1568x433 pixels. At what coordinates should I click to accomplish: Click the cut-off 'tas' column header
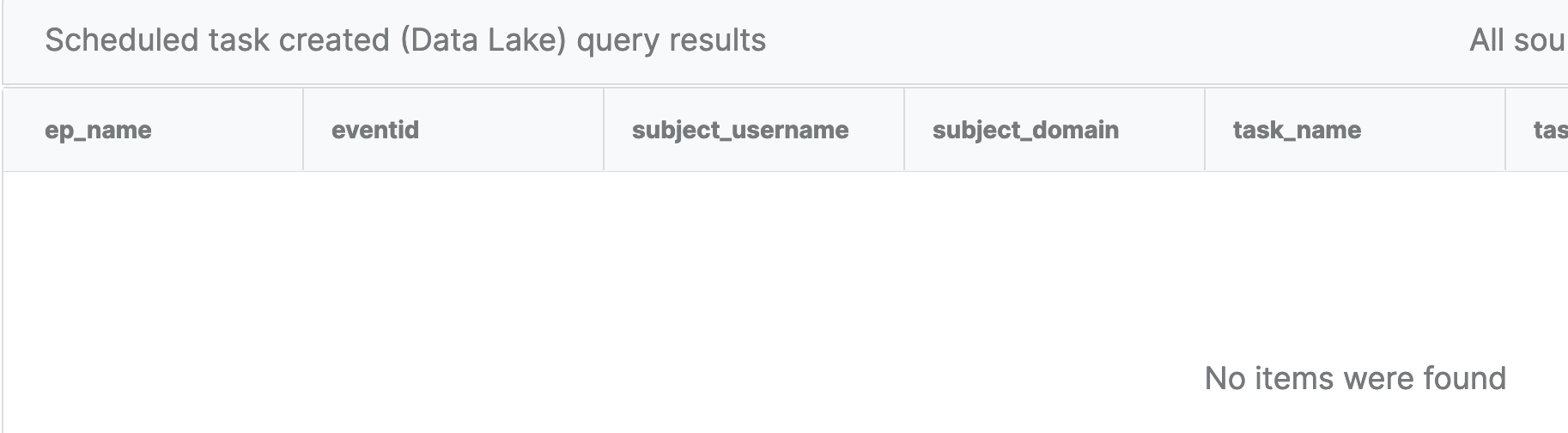coord(1549,130)
